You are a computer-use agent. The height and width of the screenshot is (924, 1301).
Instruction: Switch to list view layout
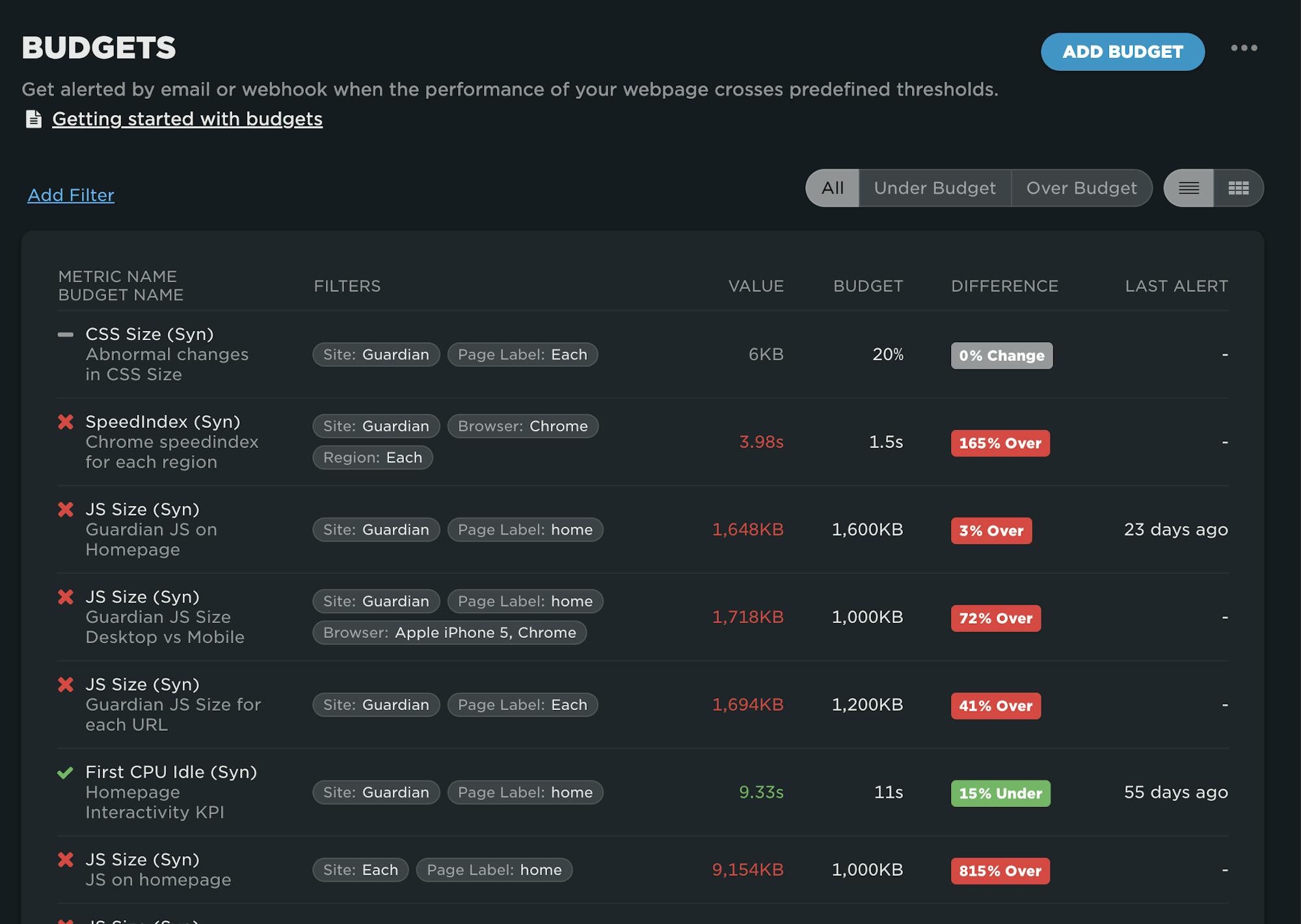click(1188, 188)
